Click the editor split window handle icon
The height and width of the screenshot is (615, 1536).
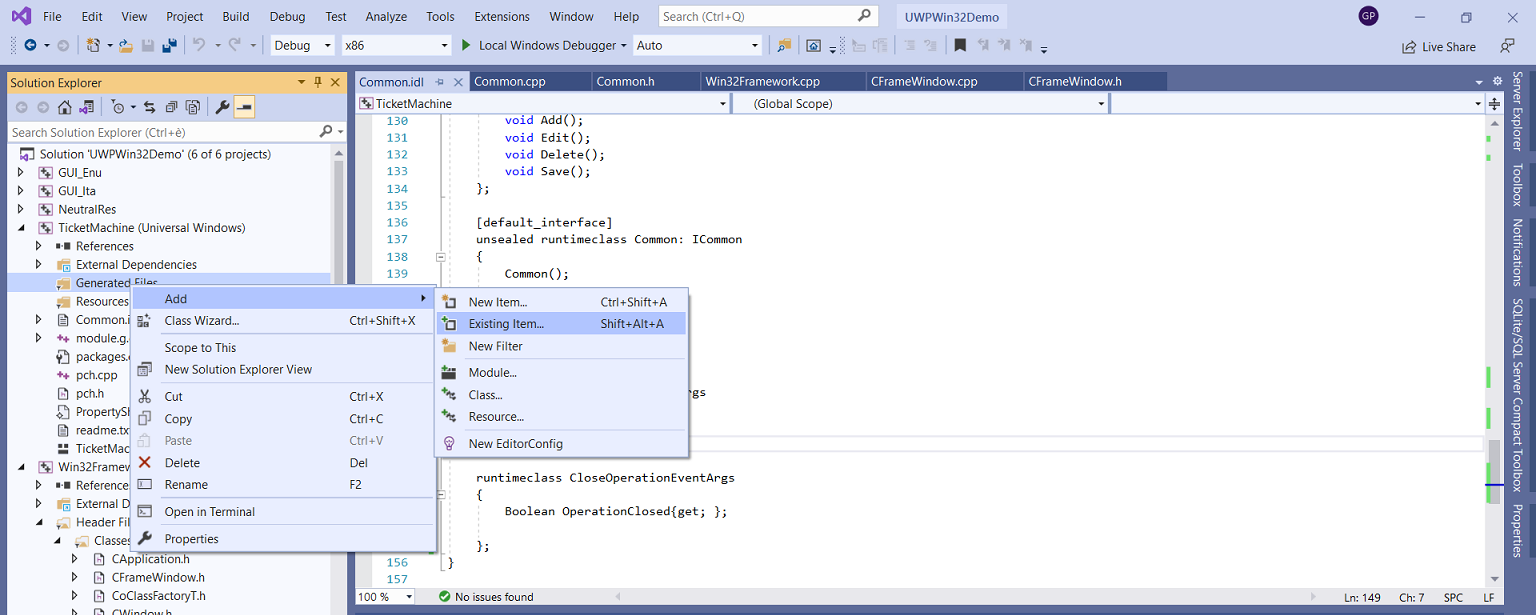click(1494, 104)
